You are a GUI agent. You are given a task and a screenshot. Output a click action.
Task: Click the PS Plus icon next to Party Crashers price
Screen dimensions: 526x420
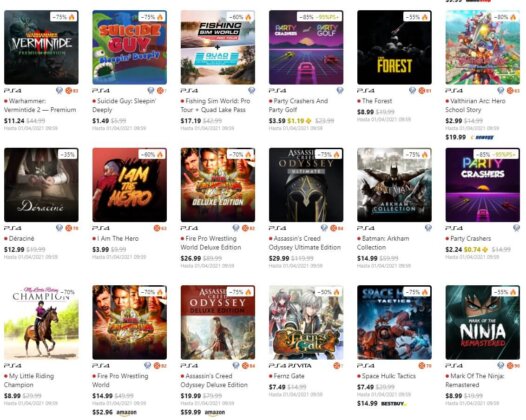(x=485, y=250)
